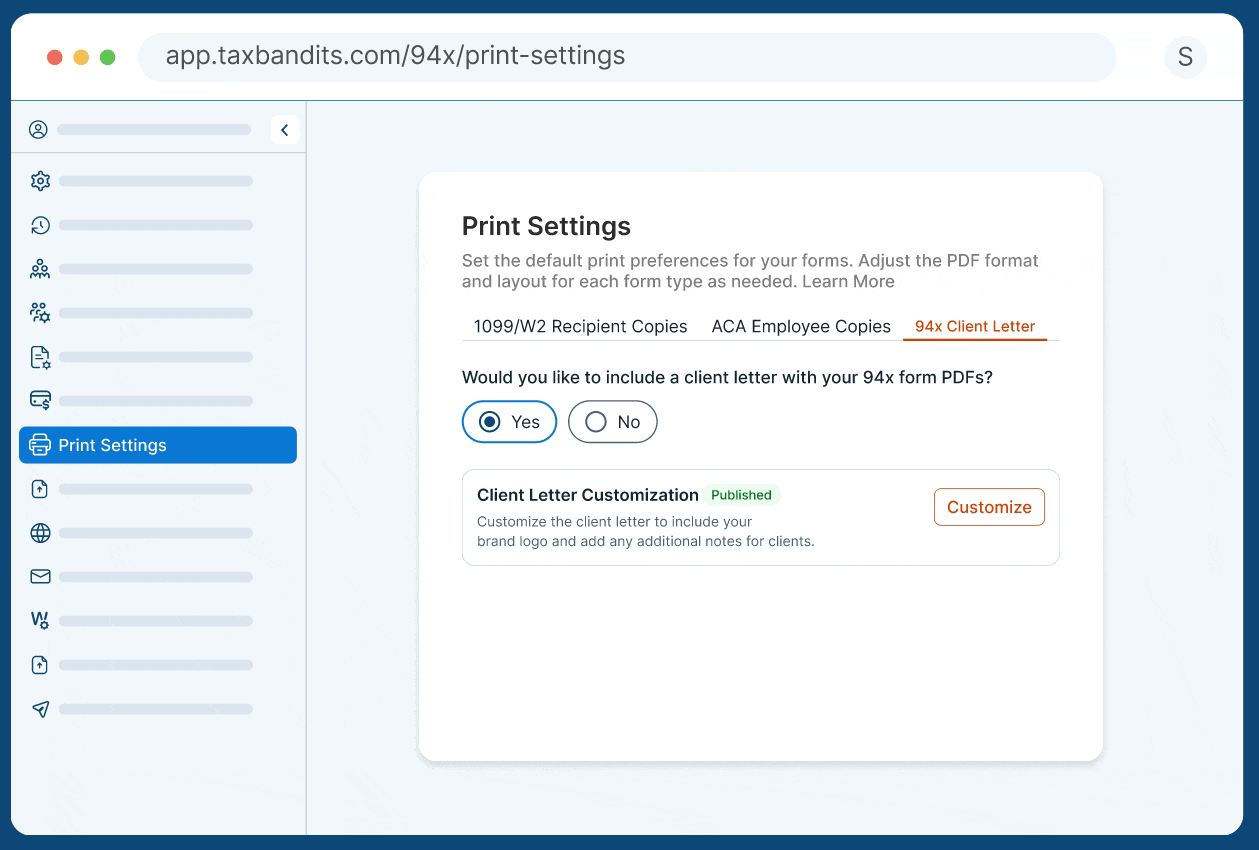Click the green maximize window dot
Image resolution: width=1259 pixels, height=850 pixels.
107,57
